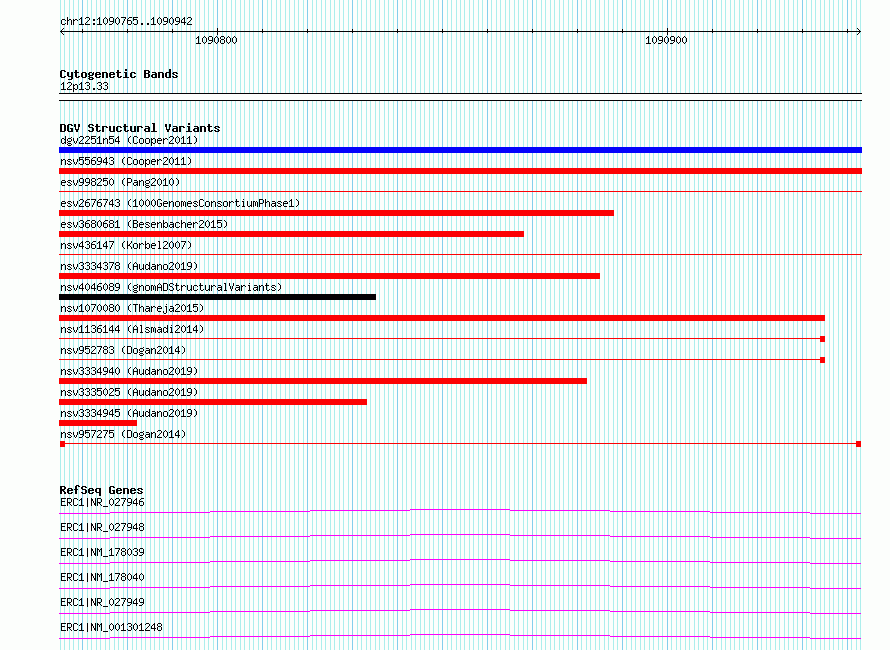Open the nsv3335025 (Audano2019) variant label

(x=129, y=392)
